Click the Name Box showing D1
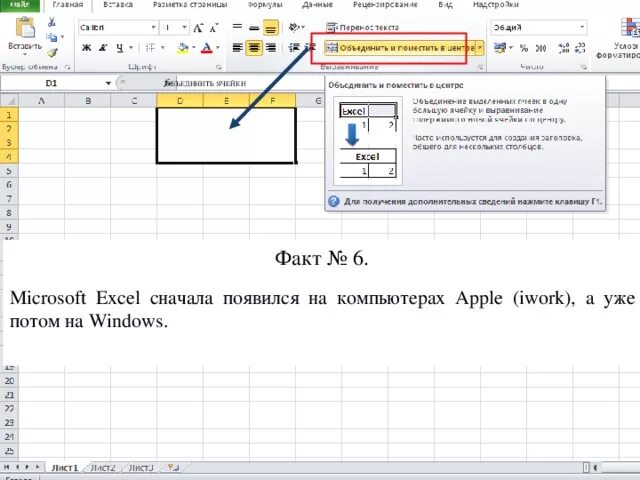The width and height of the screenshot is (640, 480). point(52,83)
